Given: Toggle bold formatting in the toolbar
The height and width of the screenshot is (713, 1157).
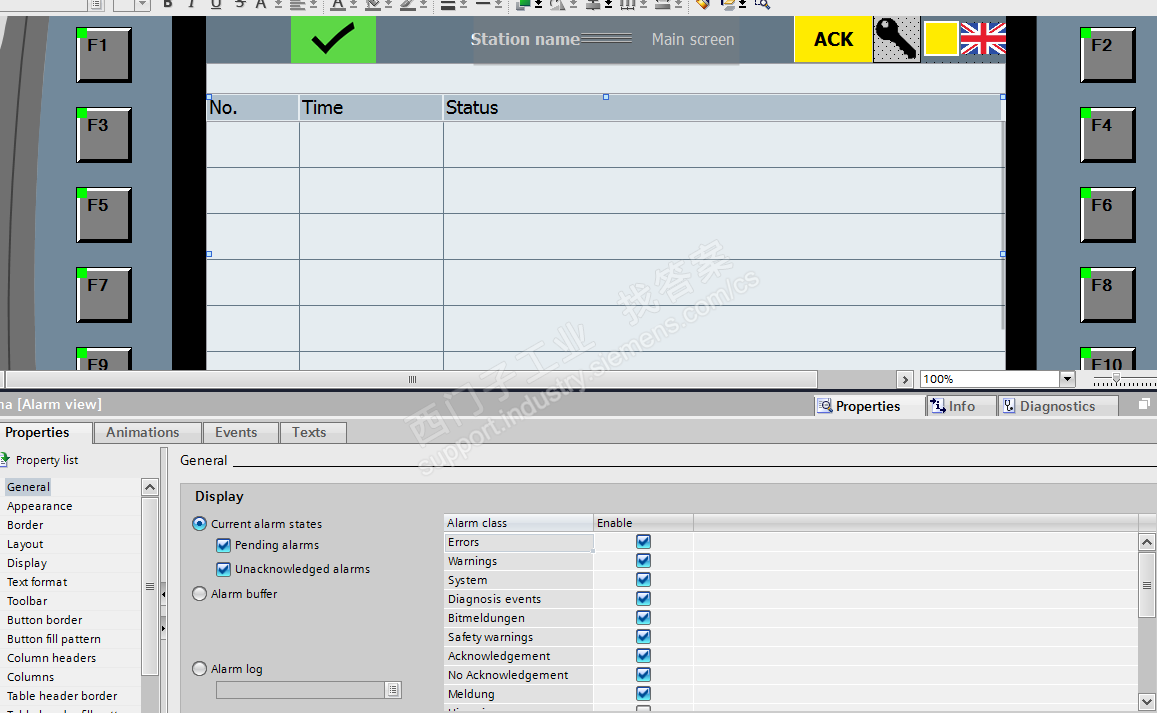Looking at the screenshot, I should click(167, 4).
